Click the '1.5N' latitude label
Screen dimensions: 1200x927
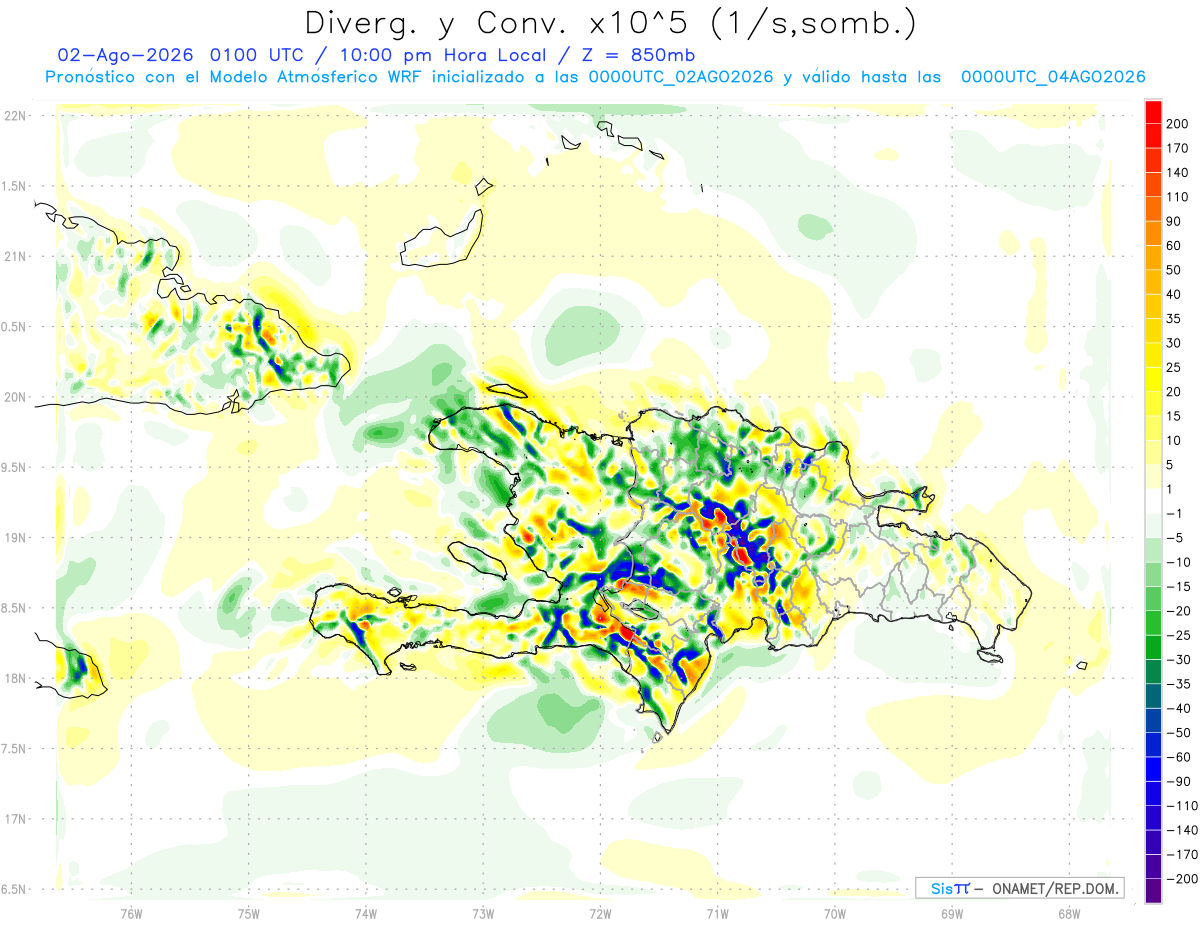[15, 186]
